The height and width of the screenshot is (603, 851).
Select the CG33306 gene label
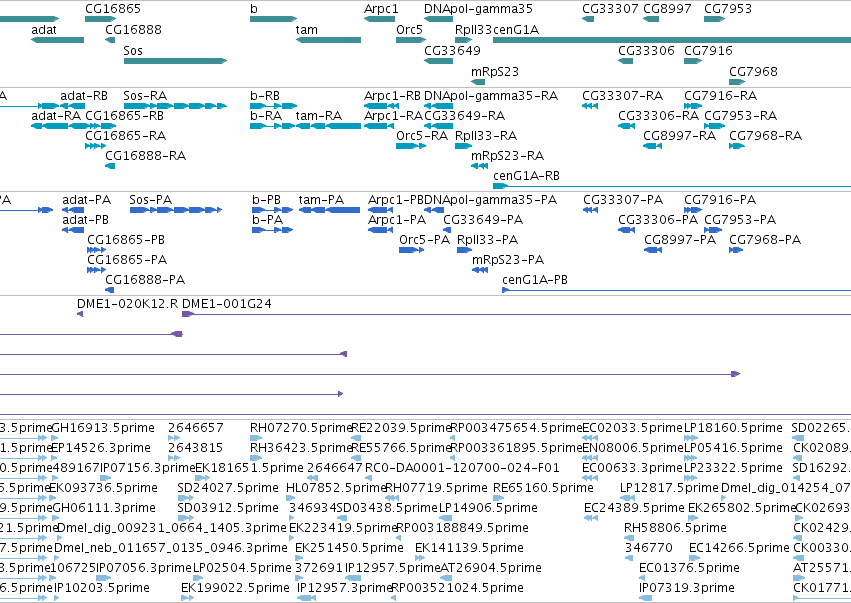646,50
